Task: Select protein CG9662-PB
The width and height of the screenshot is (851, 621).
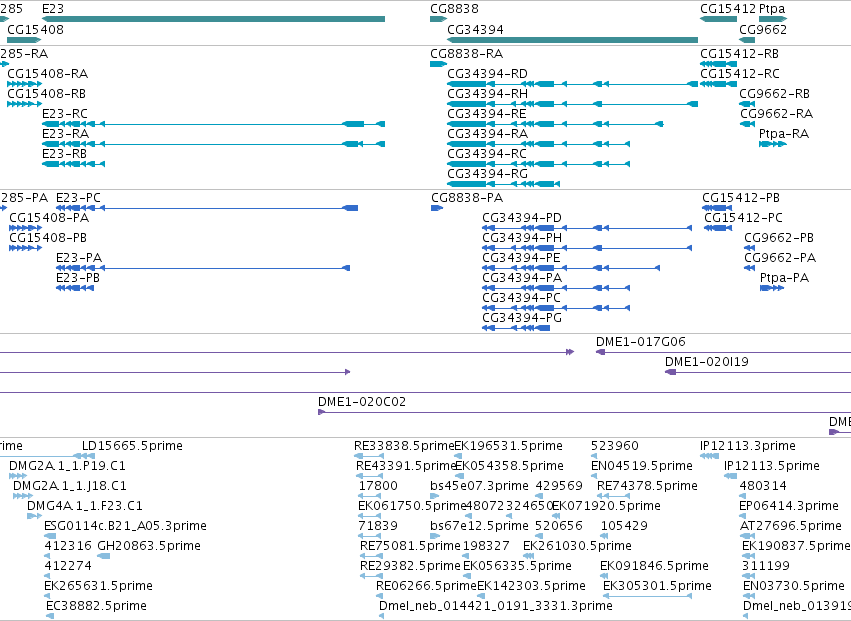Action: 750,248
